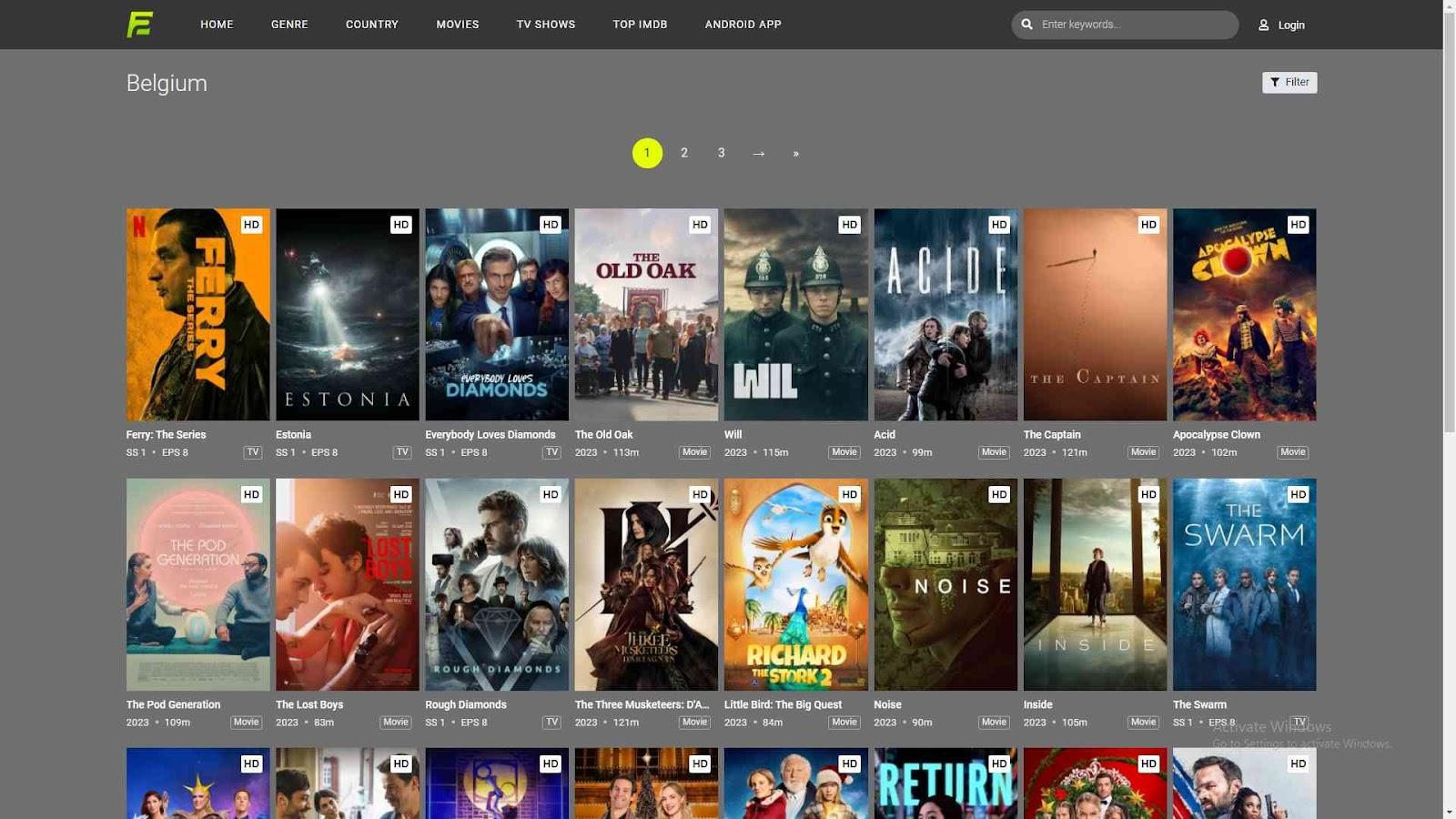
Task: Open the Wil movie poster
Action: pyautogui.click(x=796, y=315)
